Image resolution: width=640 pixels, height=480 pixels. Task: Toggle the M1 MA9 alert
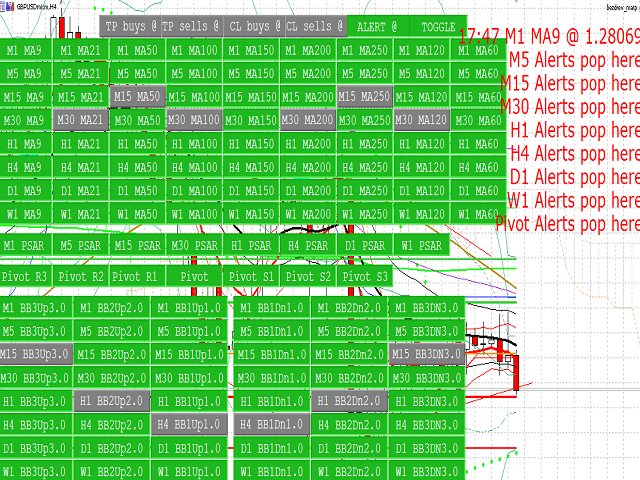(x=26, y=50)
